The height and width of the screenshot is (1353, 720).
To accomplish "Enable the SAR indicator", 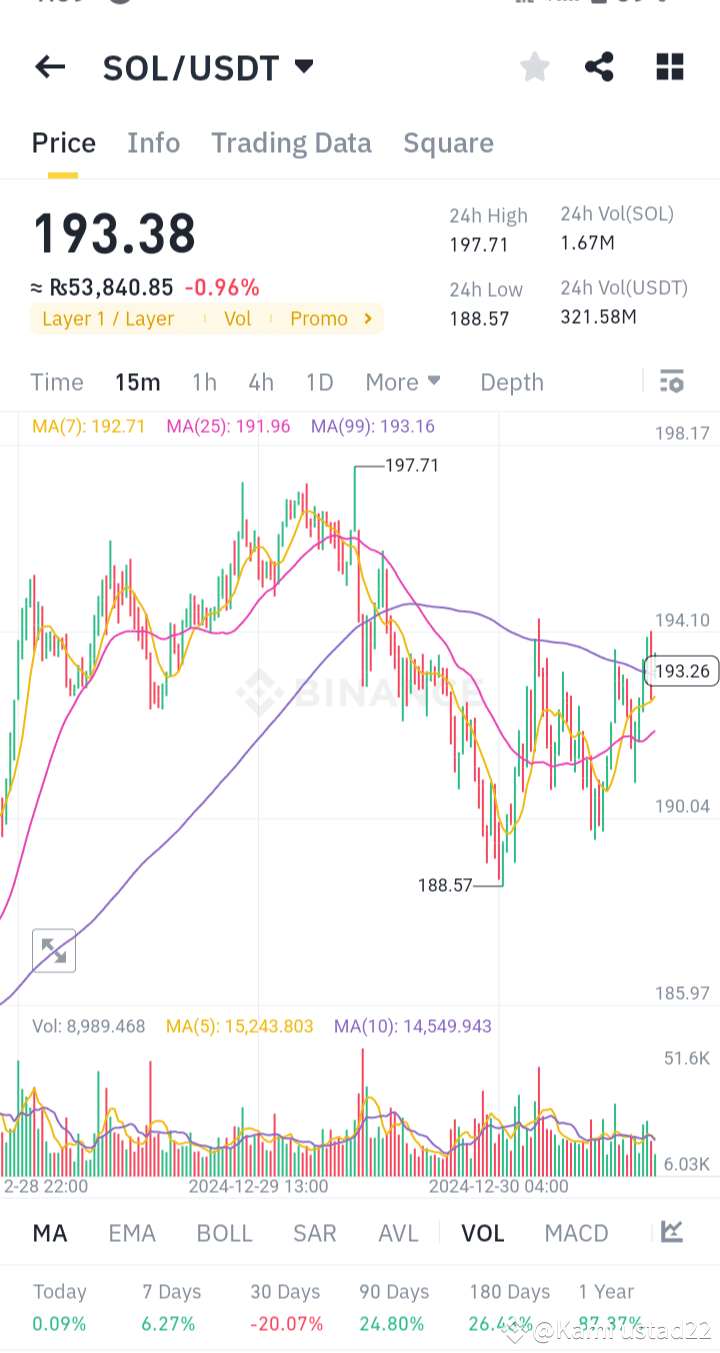I will click(x=314, y=1232).
